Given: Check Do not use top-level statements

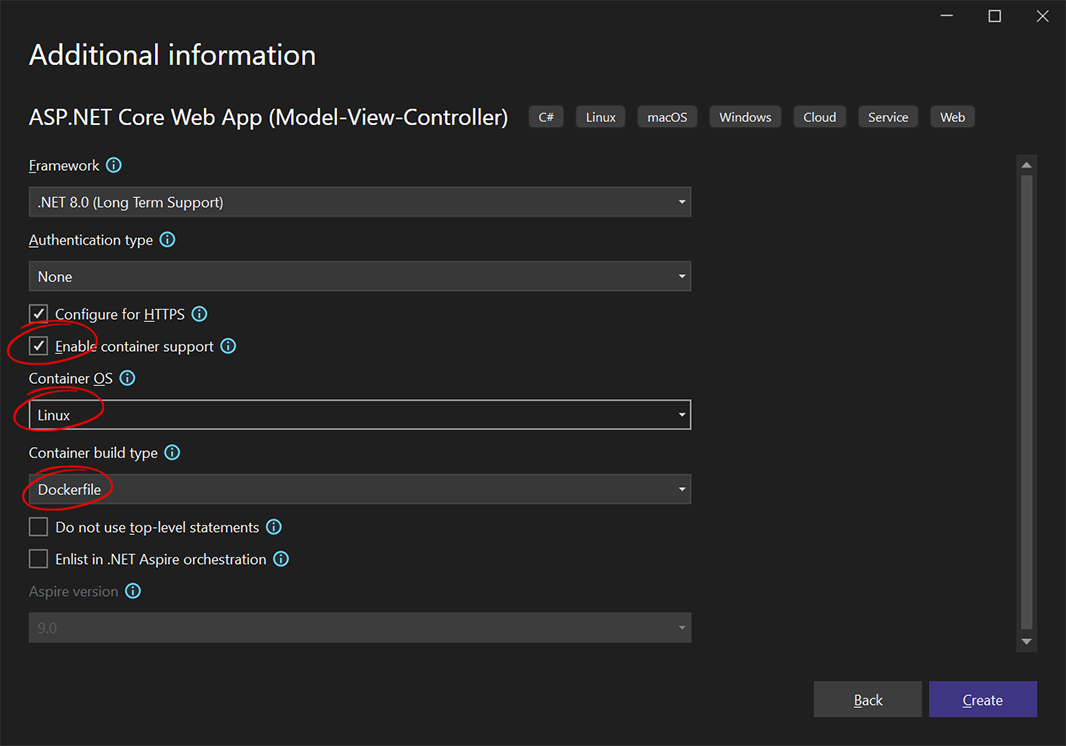Looking at the screenshot, I should tap(39, 527).
